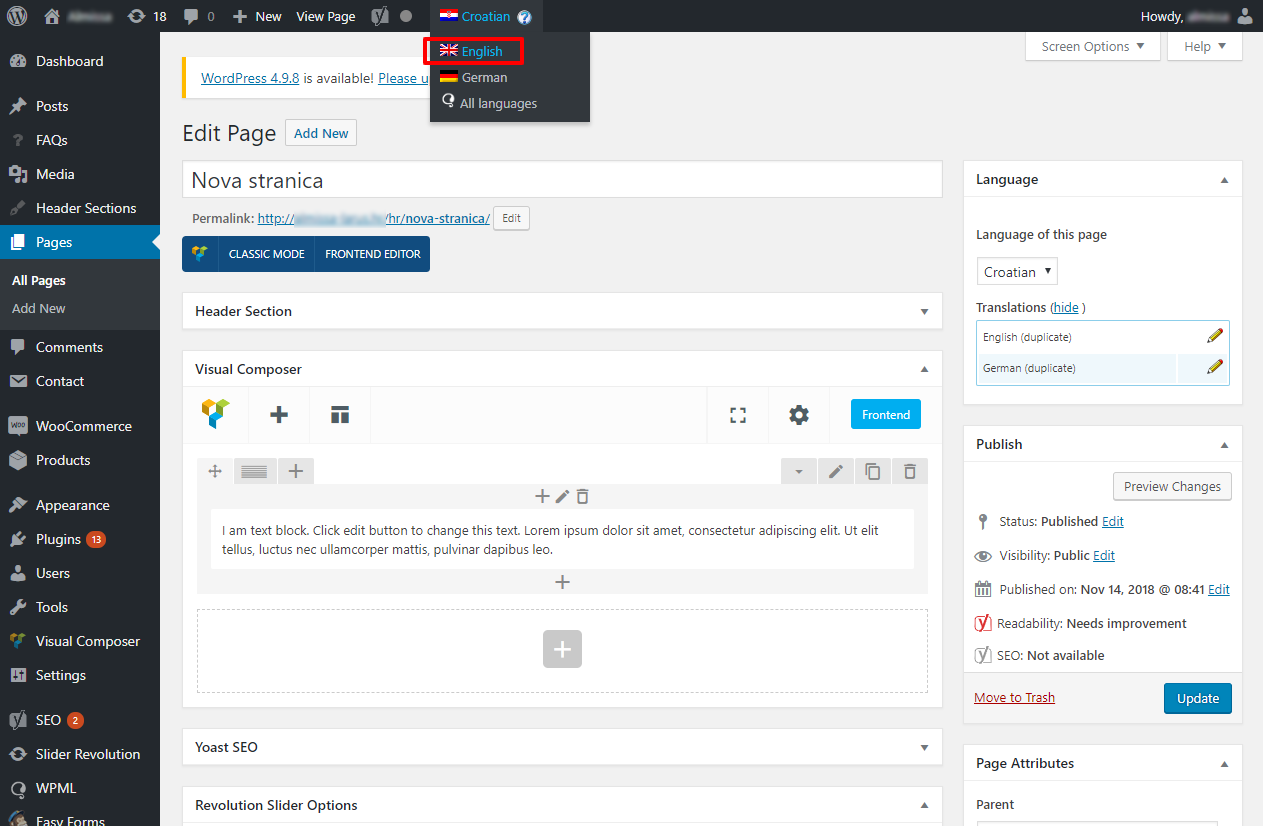This screenshot has height=826, width=1263.
Task: Click the Visual Composer add element plus icon
Action: click(279, 415)
